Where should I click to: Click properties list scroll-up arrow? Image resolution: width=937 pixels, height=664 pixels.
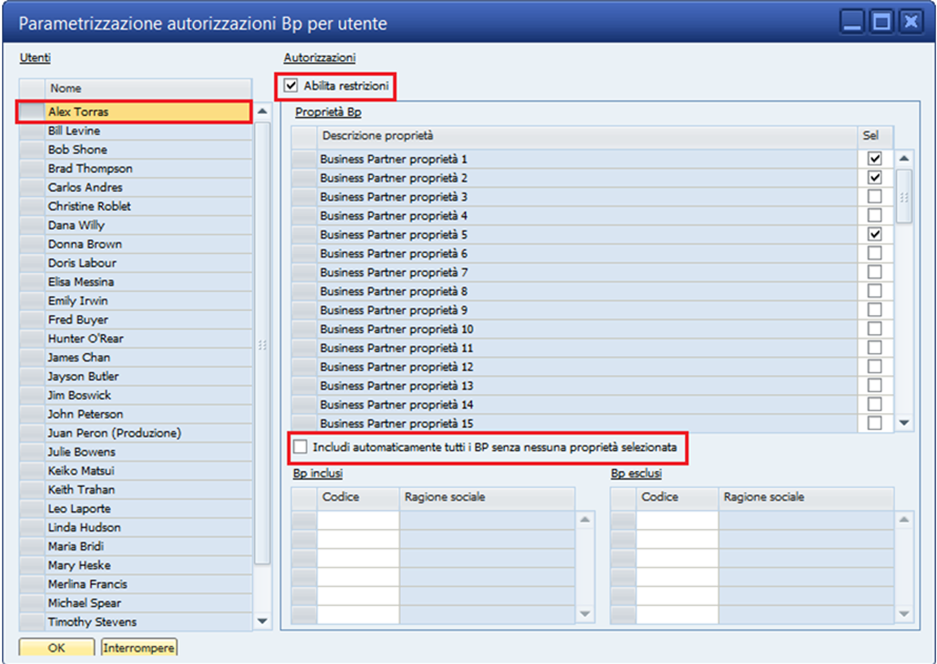(x=904, y=159)
